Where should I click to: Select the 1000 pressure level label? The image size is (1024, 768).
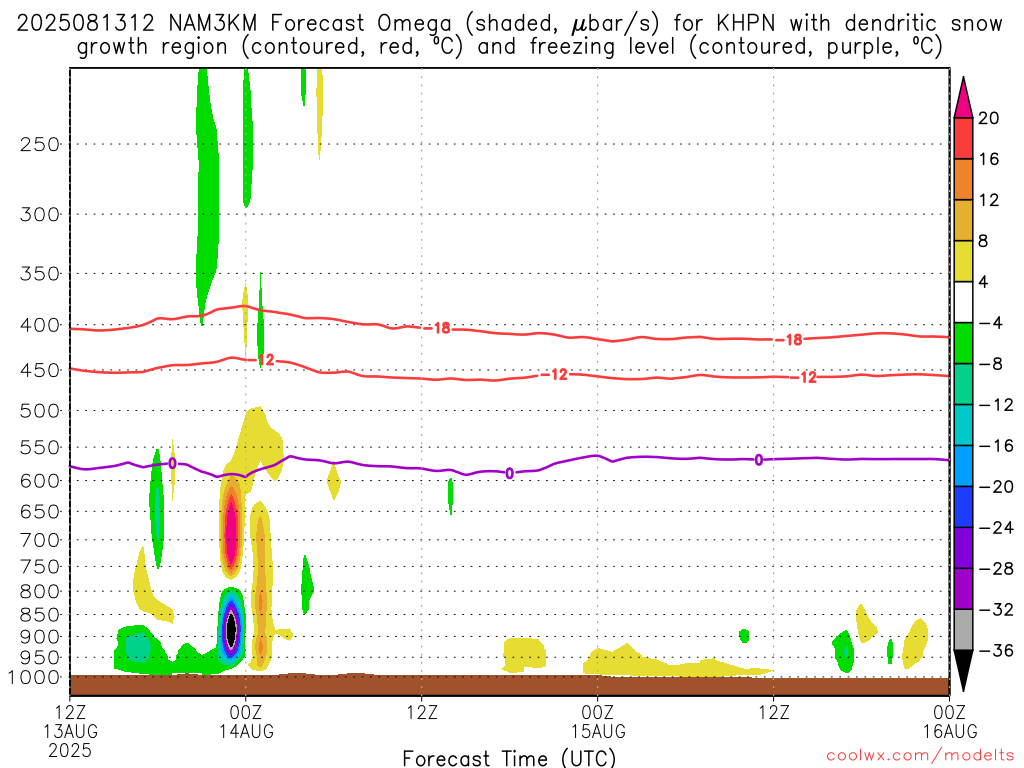[34, 678]
